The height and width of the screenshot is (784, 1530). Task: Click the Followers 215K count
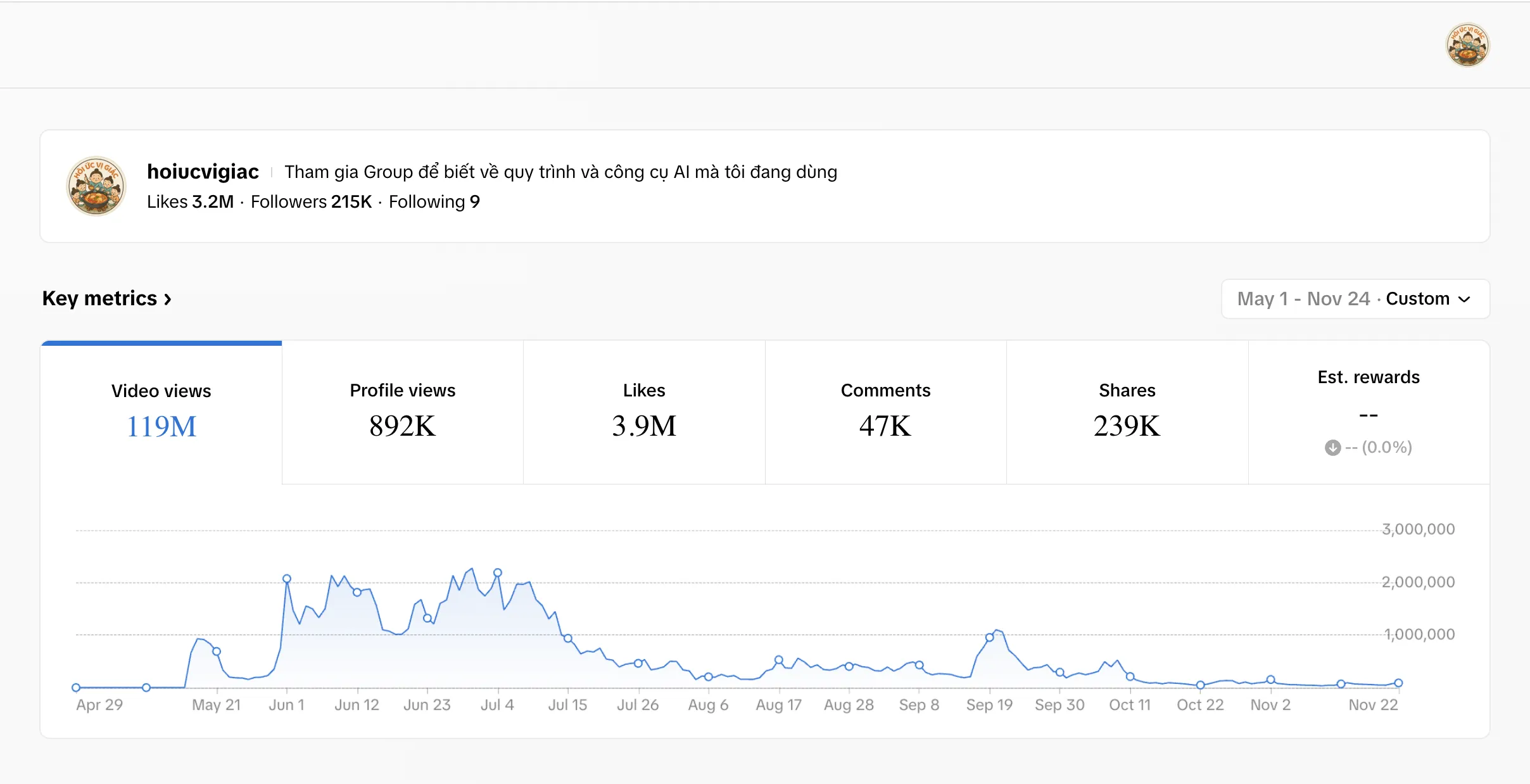click(x=311, y=202)
